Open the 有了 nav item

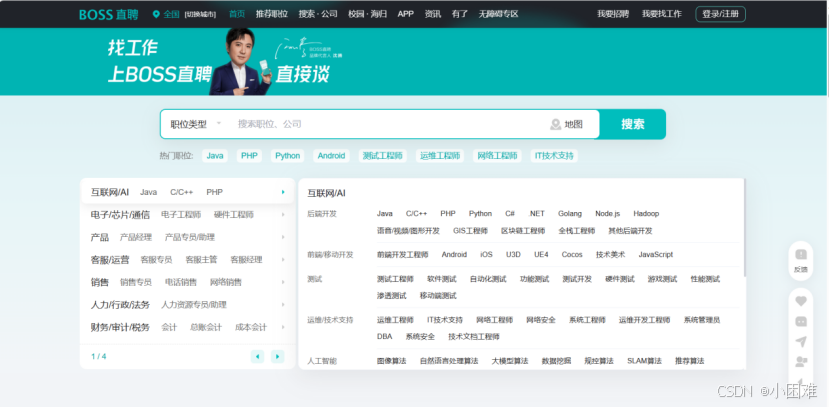[x=460, y=14]
